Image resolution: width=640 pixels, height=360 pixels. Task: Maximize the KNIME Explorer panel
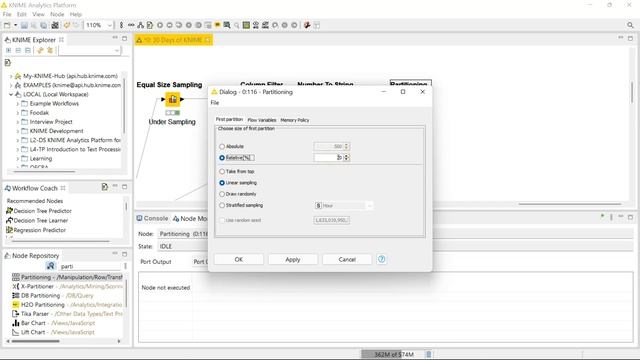point(124,38)
